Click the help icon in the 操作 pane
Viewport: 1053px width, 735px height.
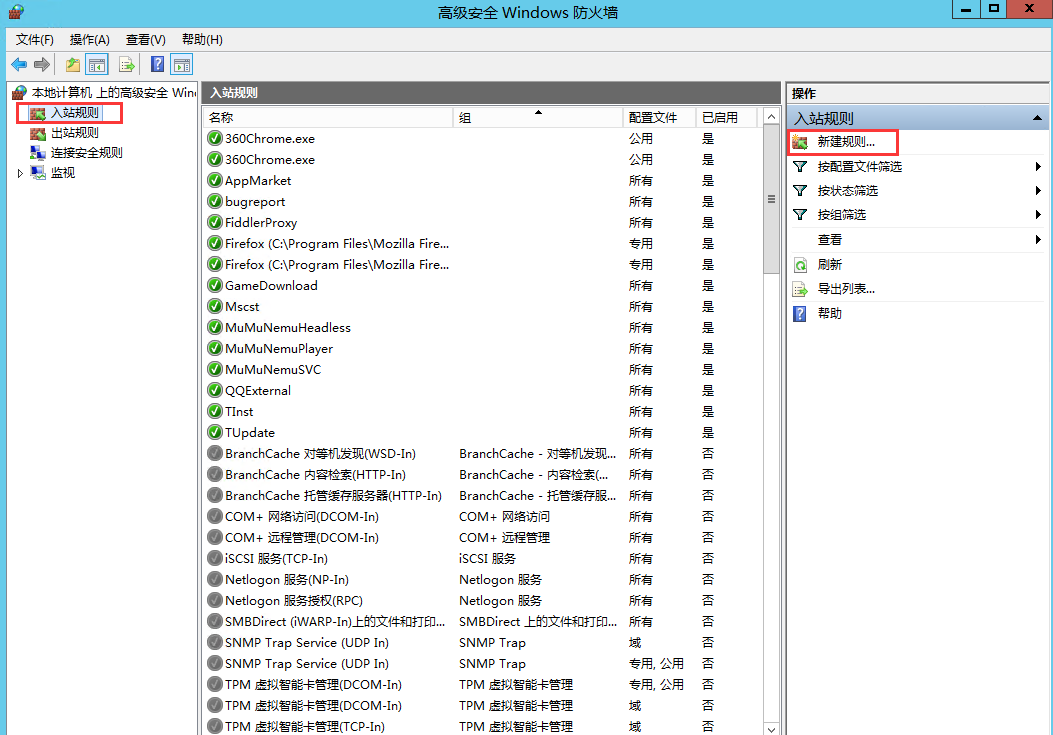pos(800,314)
